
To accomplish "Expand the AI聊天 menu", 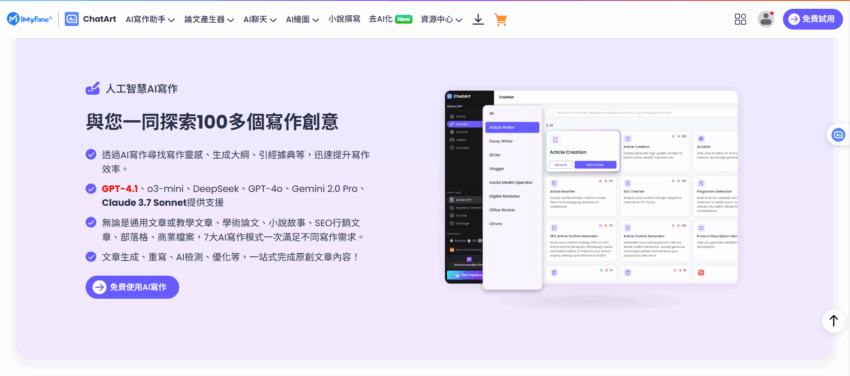I will [x=260, y=20].
